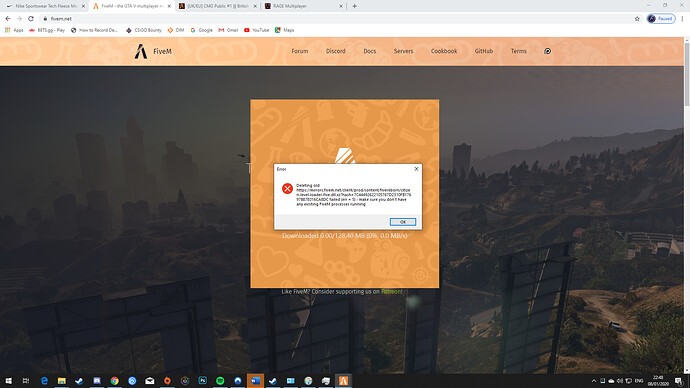Image resolution: width=690 pixels, height=388 pixels.
Task: Open the Paused profile button
Action: point(661,18)
